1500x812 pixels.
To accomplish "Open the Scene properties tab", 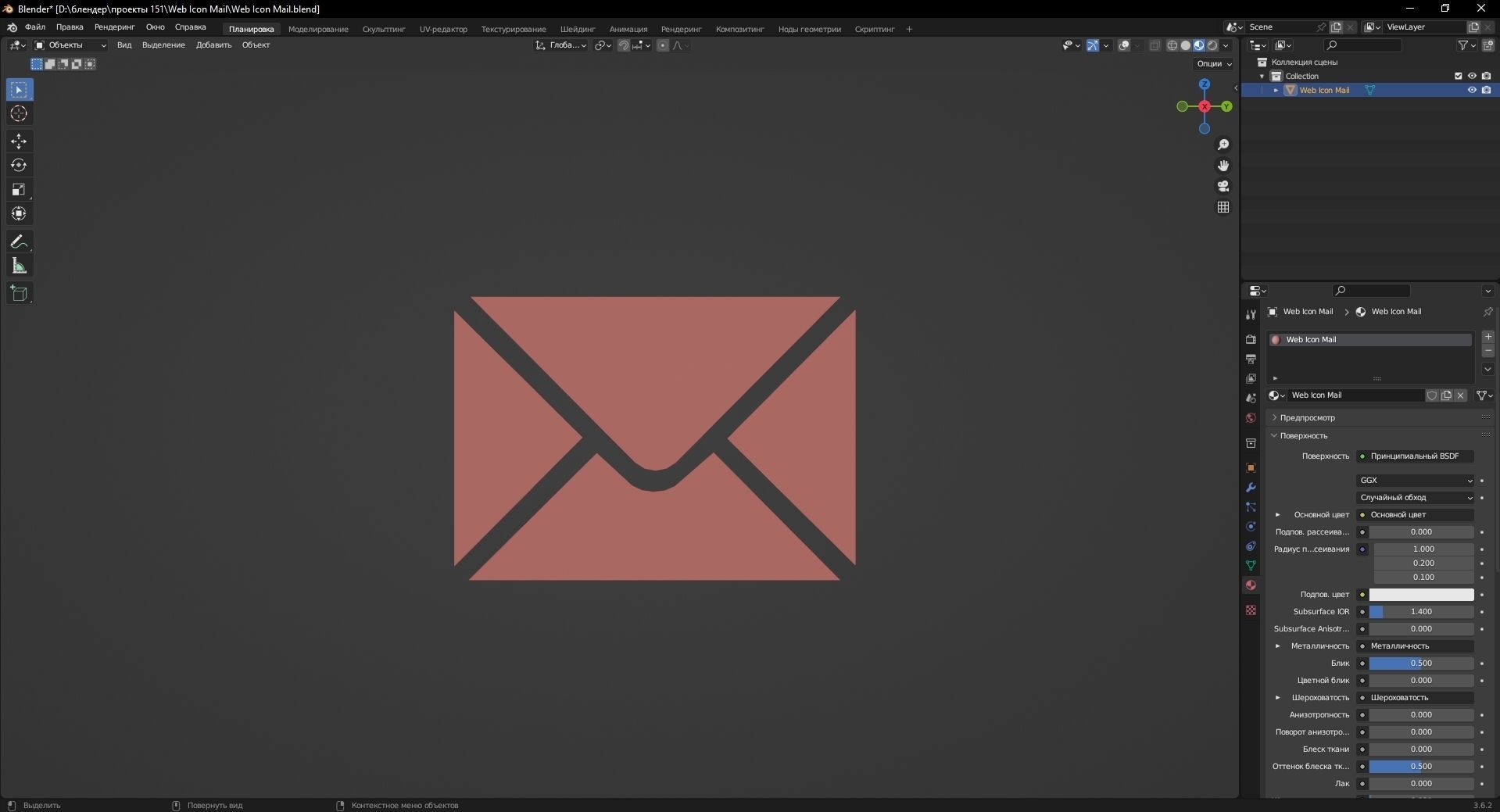I will [1251, 398].
